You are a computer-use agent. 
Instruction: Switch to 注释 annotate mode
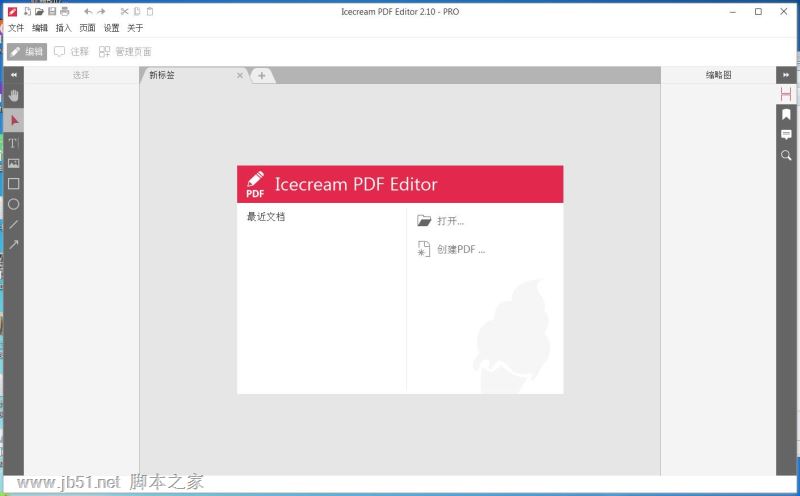pyautogui.click(x=71, y=52)
